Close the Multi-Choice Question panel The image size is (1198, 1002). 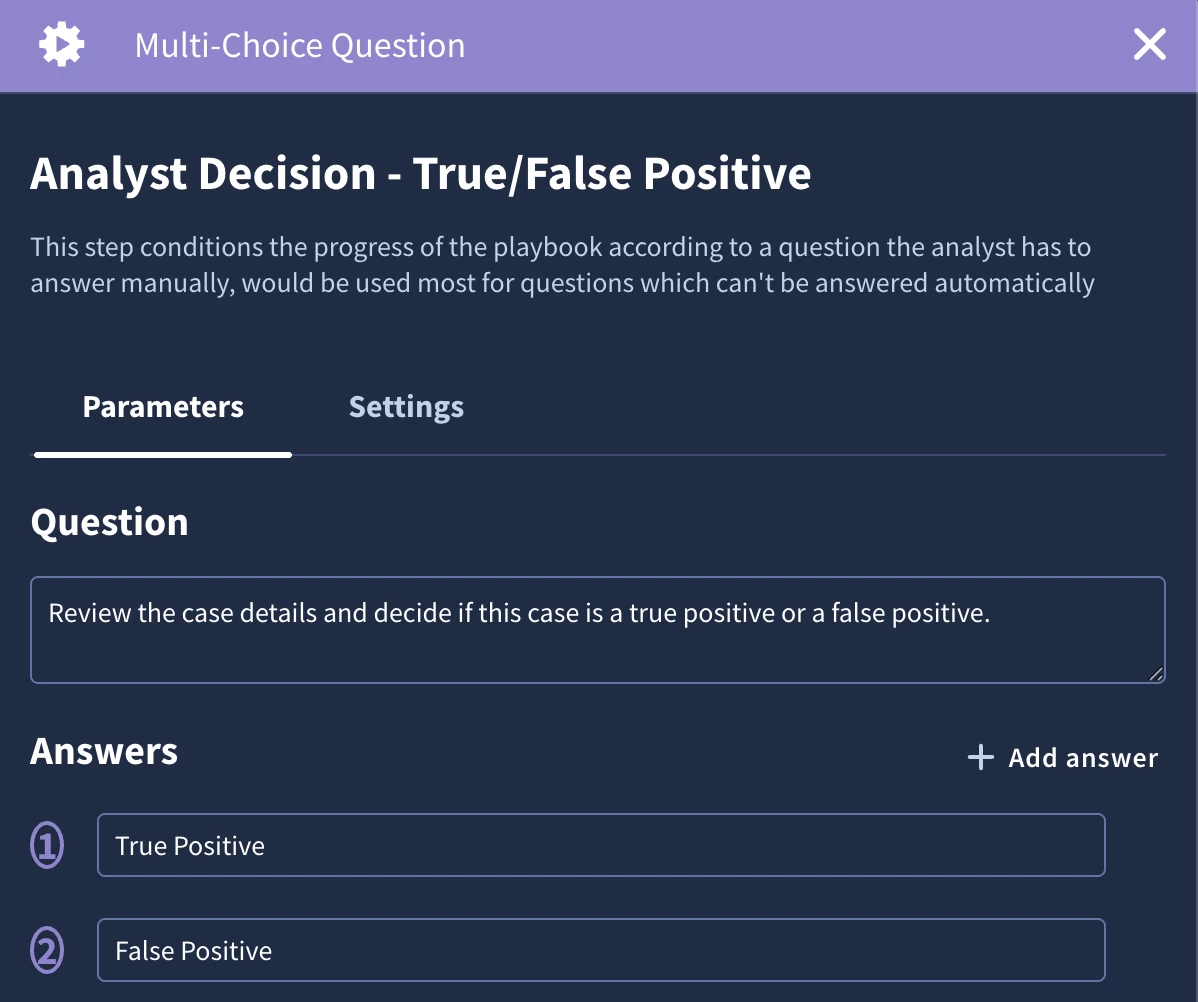click(x=1149, y=44)
